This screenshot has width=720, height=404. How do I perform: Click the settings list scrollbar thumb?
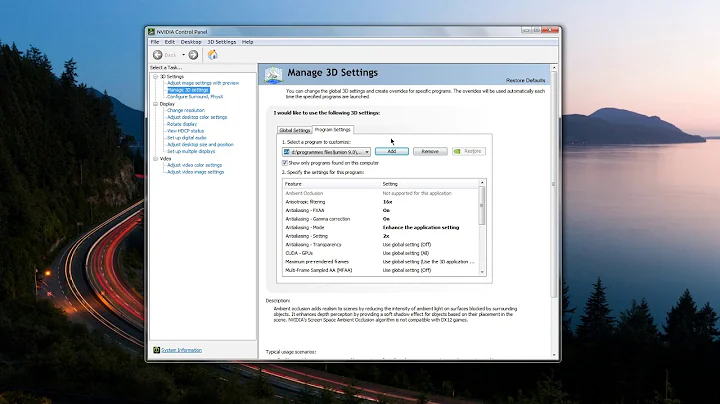[x=482, y=206]
